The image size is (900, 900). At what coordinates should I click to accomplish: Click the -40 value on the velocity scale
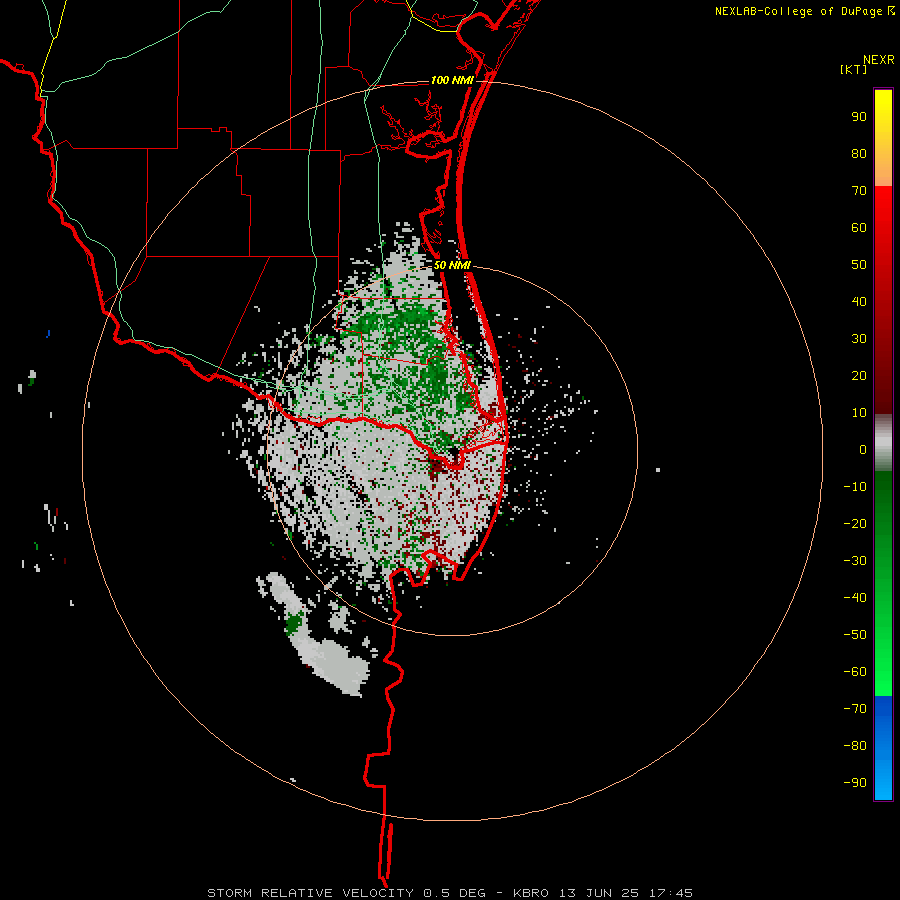(x=855, y=598)
